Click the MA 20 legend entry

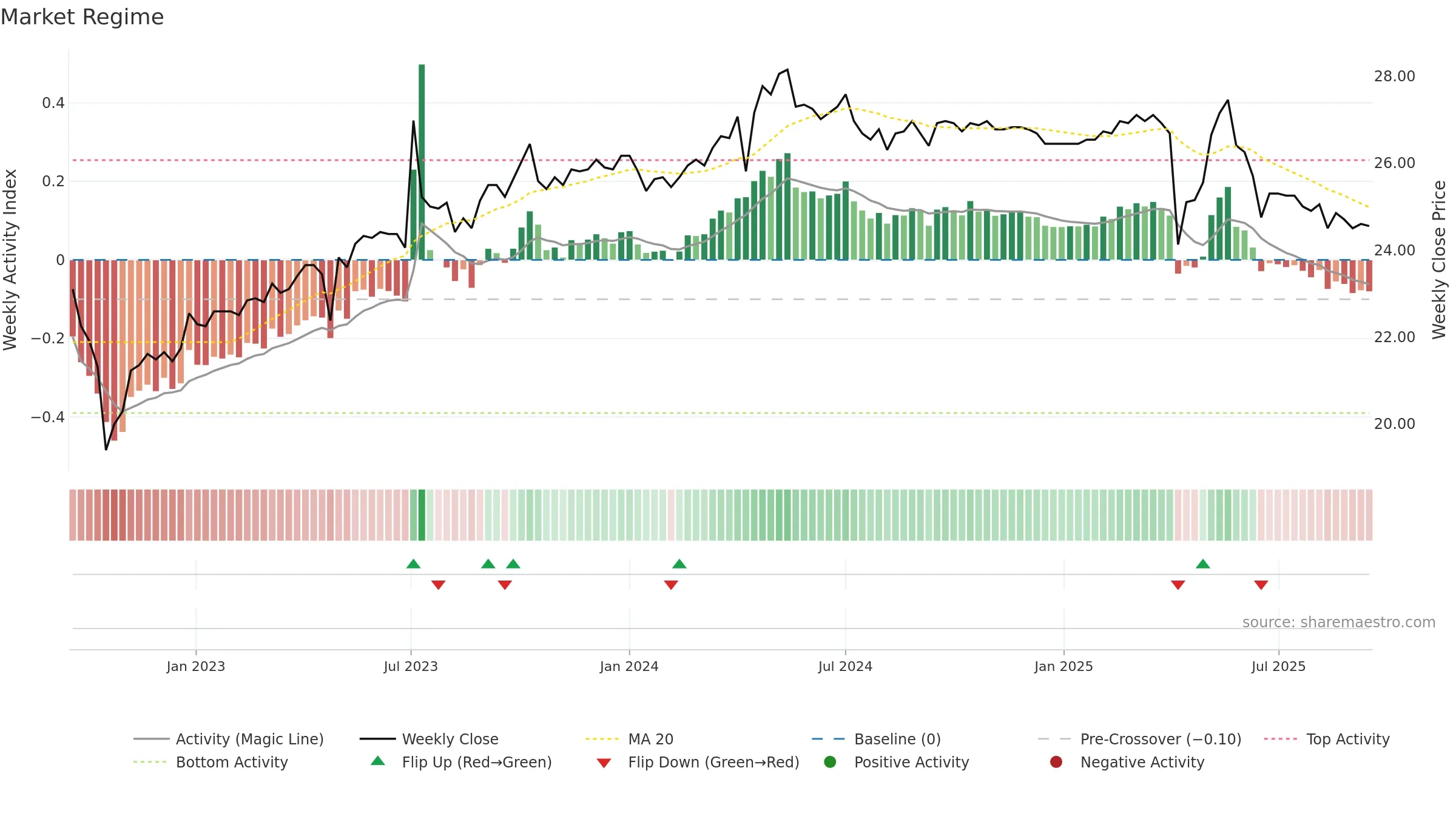(x=630, y=739)
